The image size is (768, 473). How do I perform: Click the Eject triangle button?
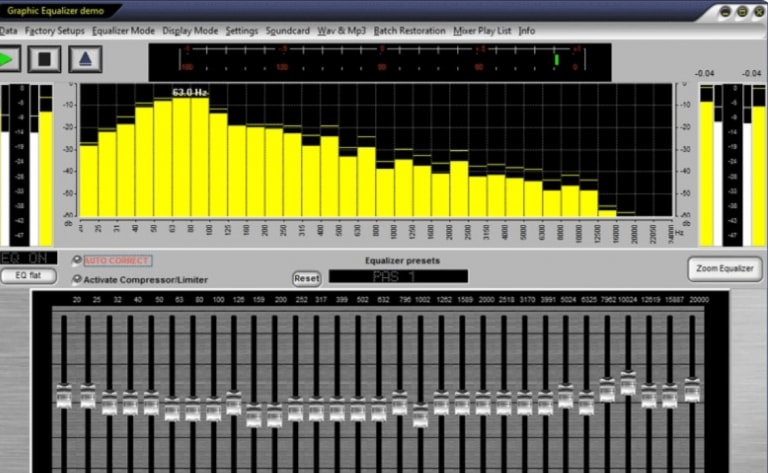85,59
